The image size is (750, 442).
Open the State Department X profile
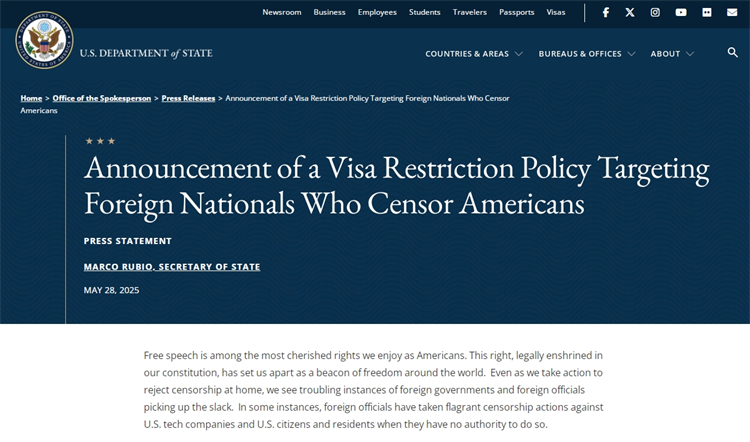pos(630,12)
